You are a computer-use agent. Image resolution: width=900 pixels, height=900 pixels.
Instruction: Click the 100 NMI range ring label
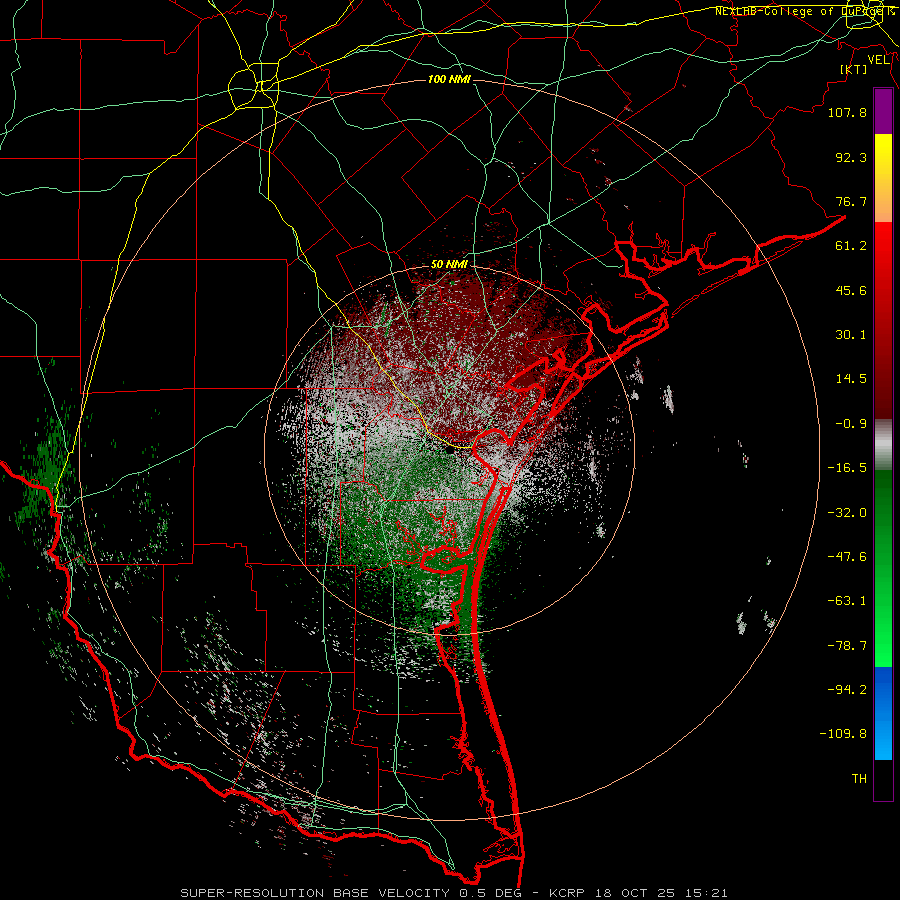click(449, 79)
